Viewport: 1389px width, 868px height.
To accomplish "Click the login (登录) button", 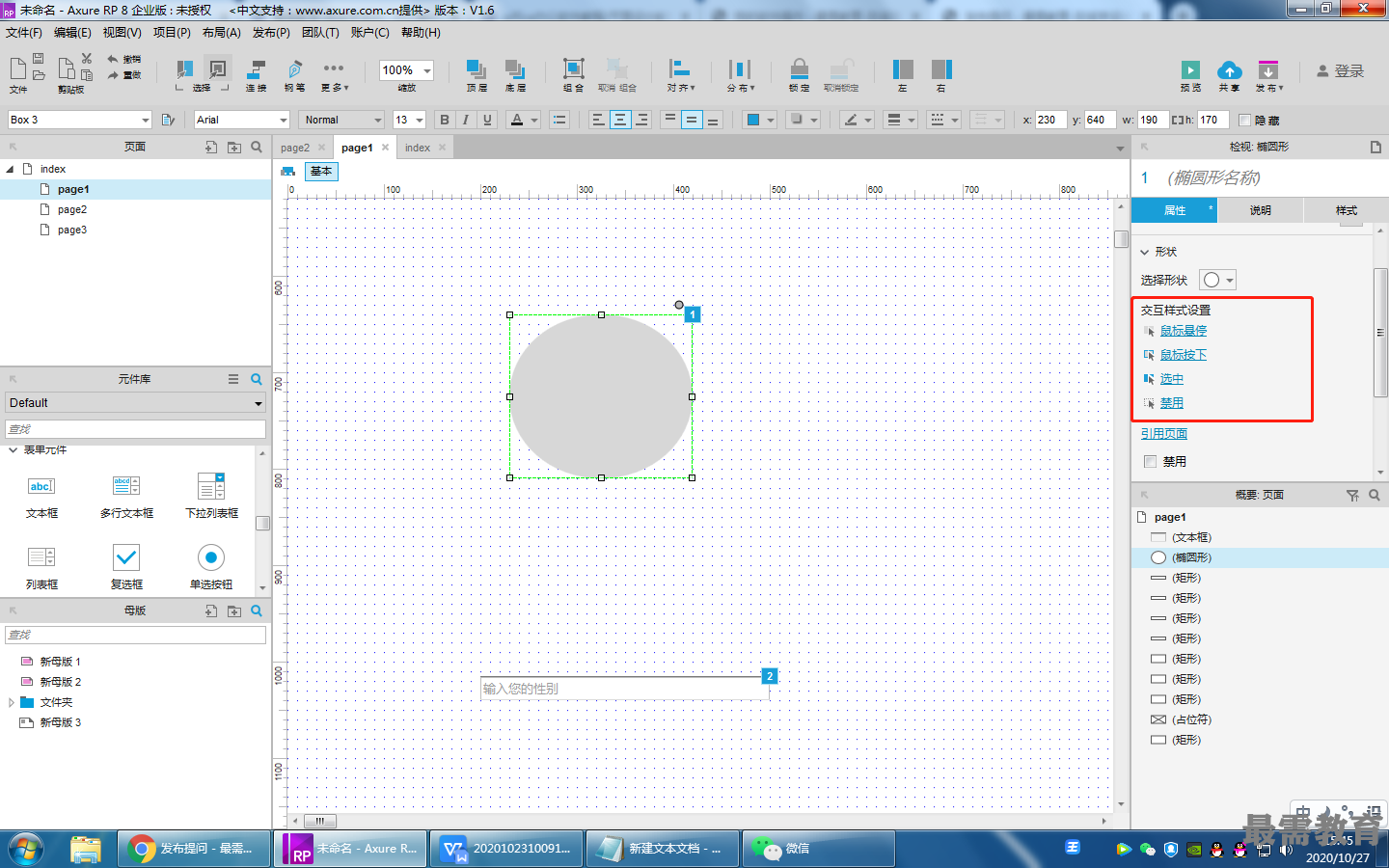I will (1341, 71).
